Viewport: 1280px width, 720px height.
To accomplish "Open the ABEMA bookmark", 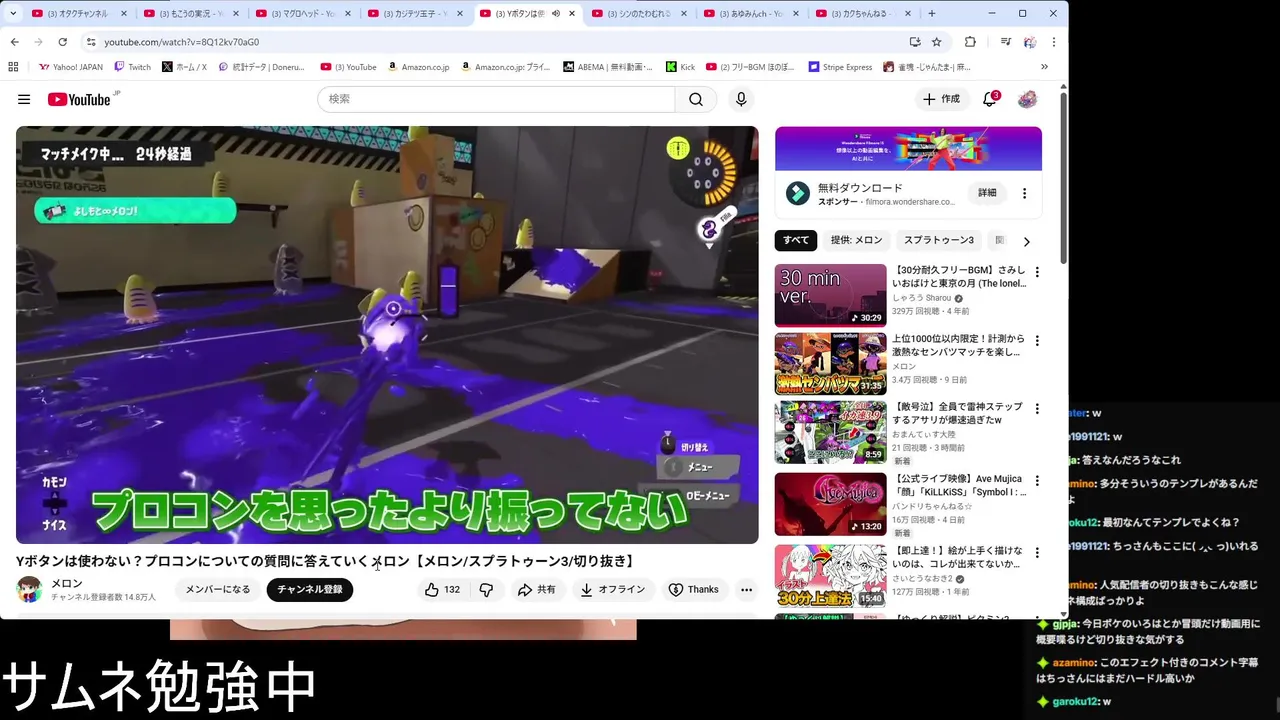I will point(607,67).
